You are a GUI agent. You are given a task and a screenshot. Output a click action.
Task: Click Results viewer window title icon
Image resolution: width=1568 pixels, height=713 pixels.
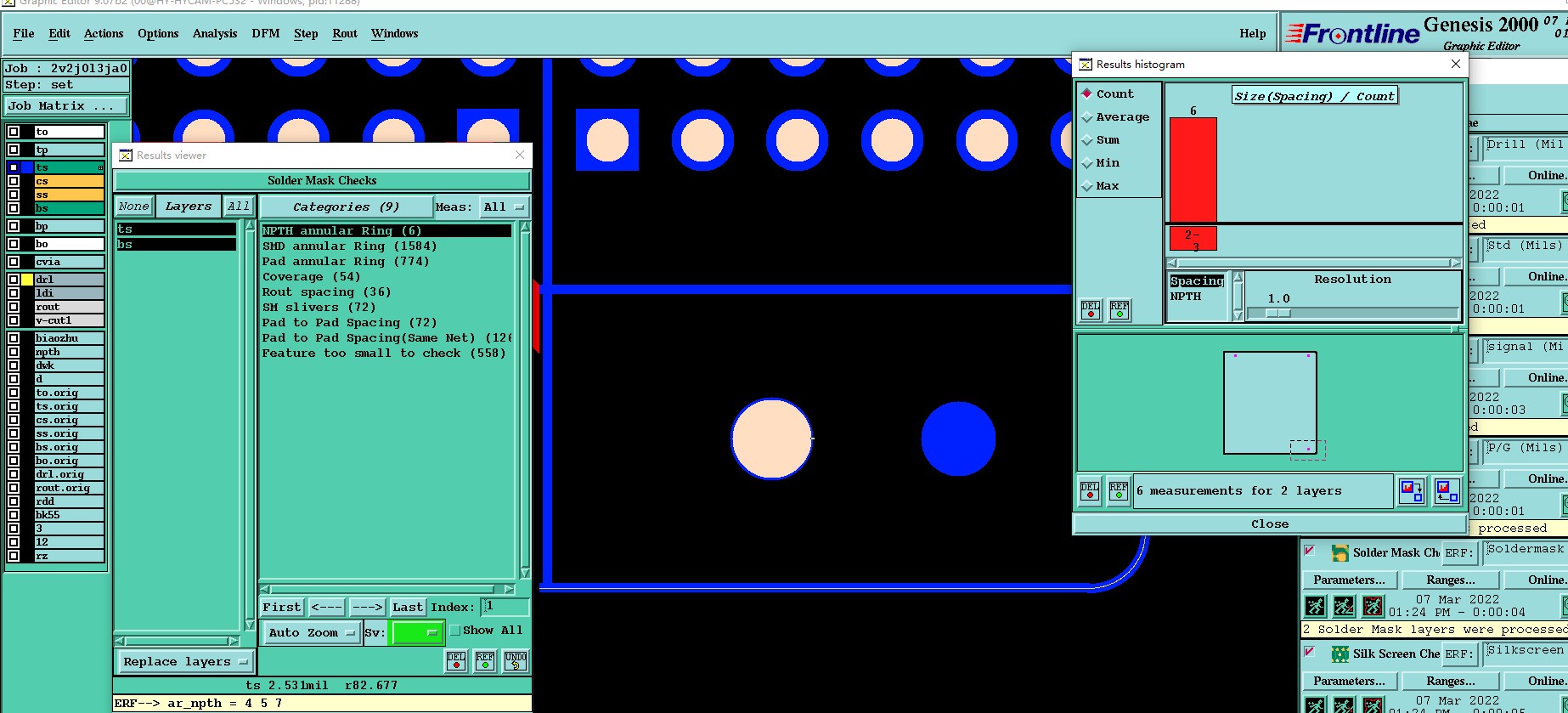pos(126,156)
